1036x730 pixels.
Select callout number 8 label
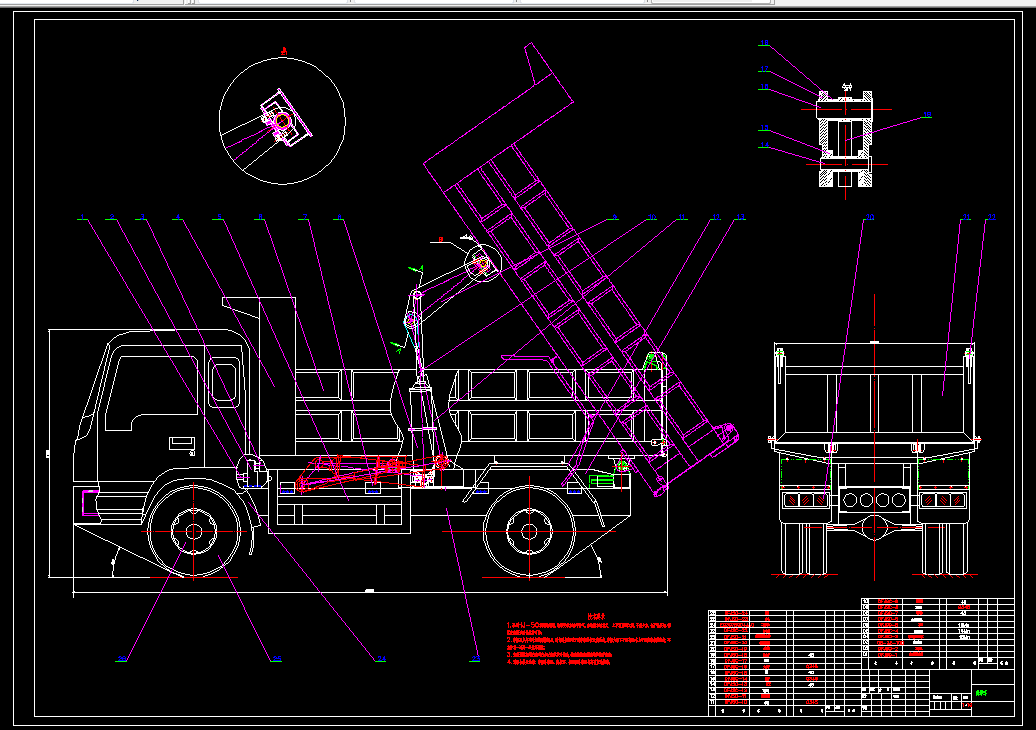pos(339,216)
